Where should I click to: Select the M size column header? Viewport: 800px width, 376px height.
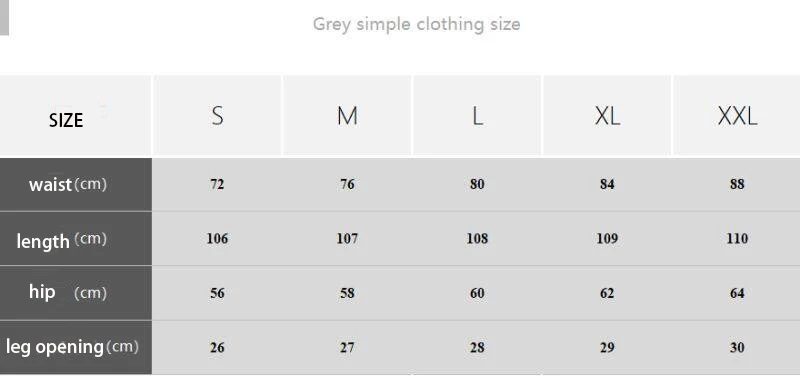pos(347,116)
